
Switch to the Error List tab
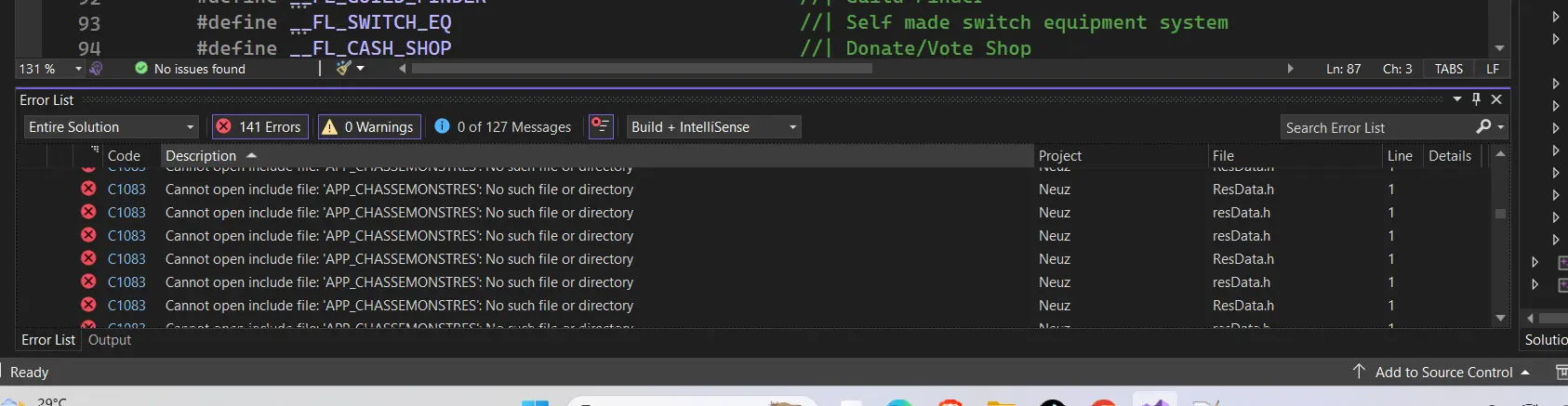click(48, 340)
